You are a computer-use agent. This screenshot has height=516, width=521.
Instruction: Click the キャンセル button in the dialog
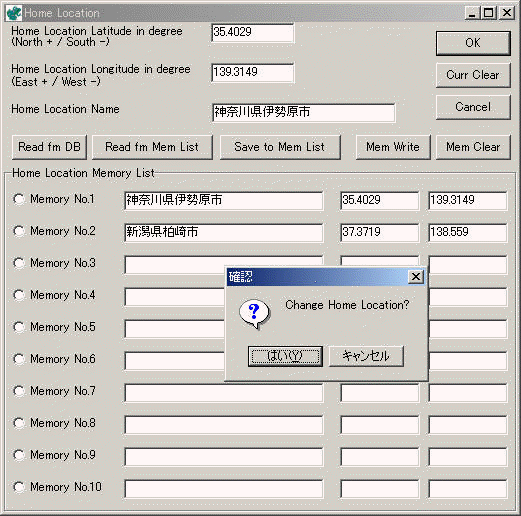(366, 356)
